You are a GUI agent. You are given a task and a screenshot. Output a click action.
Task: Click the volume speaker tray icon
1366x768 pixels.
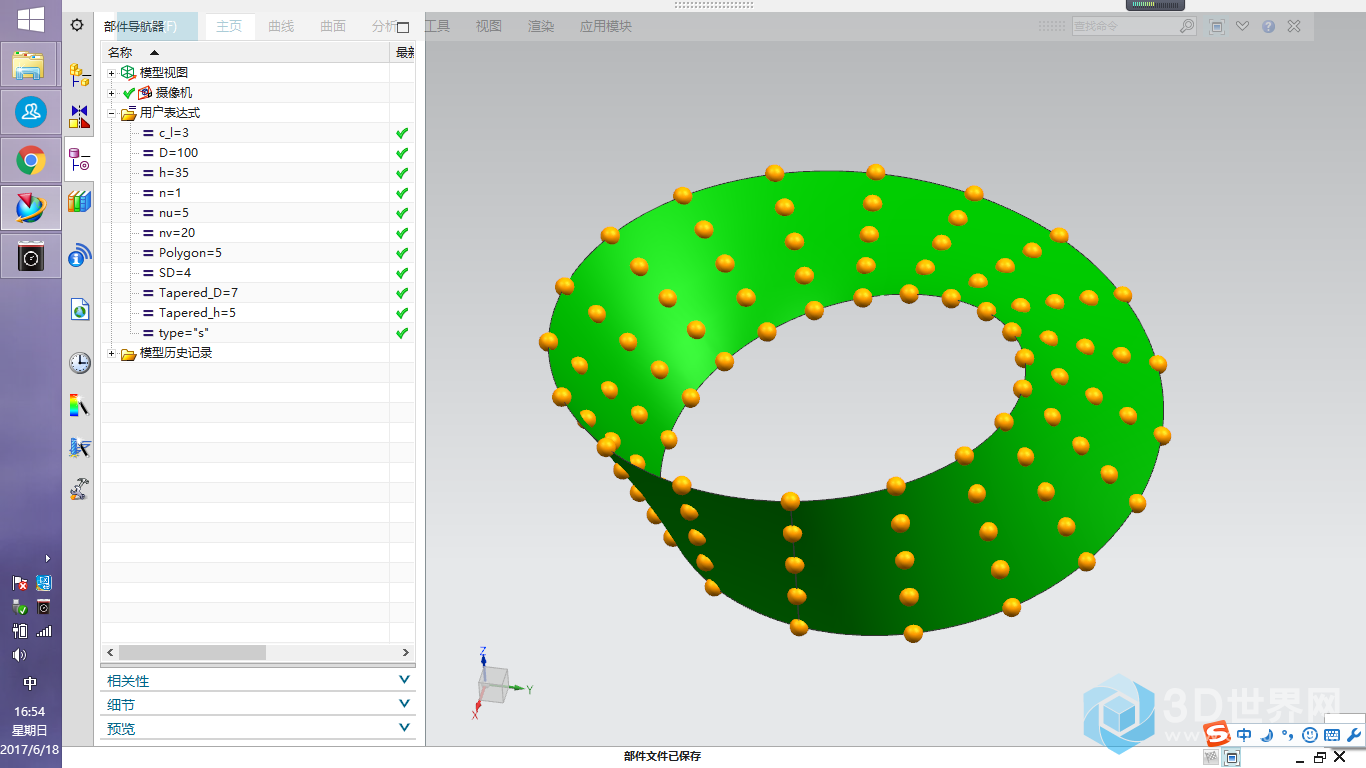click(x=20, y=655)
